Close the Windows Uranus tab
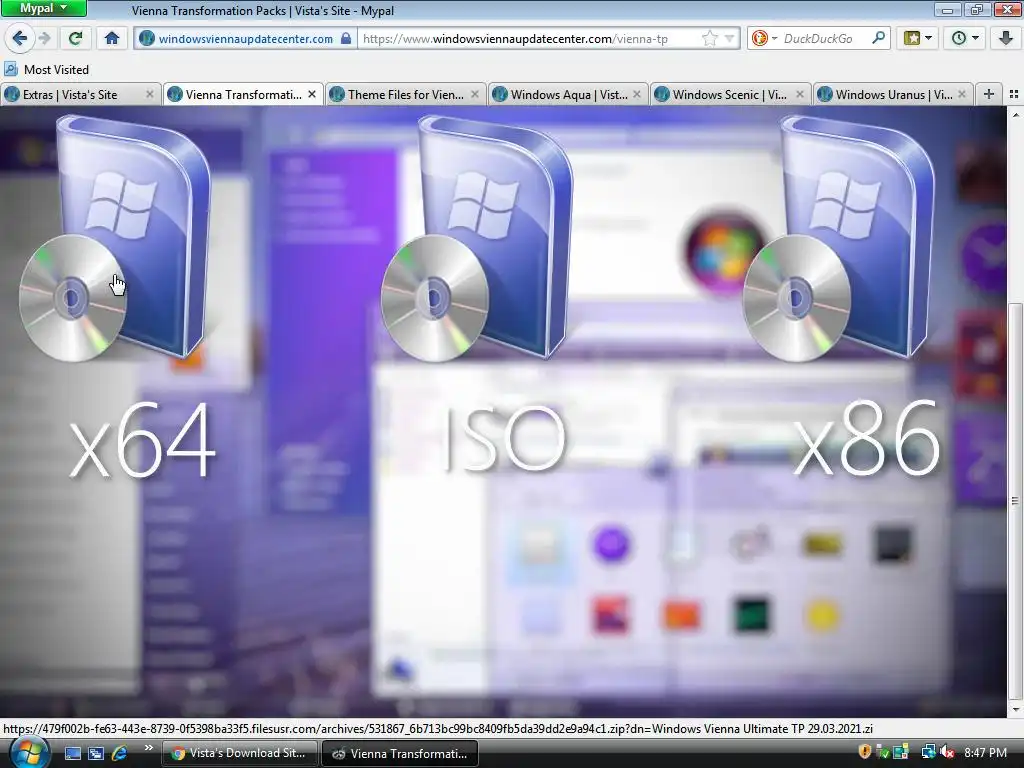The width and height of the screenshot is (1024, 768). point(962,95)
